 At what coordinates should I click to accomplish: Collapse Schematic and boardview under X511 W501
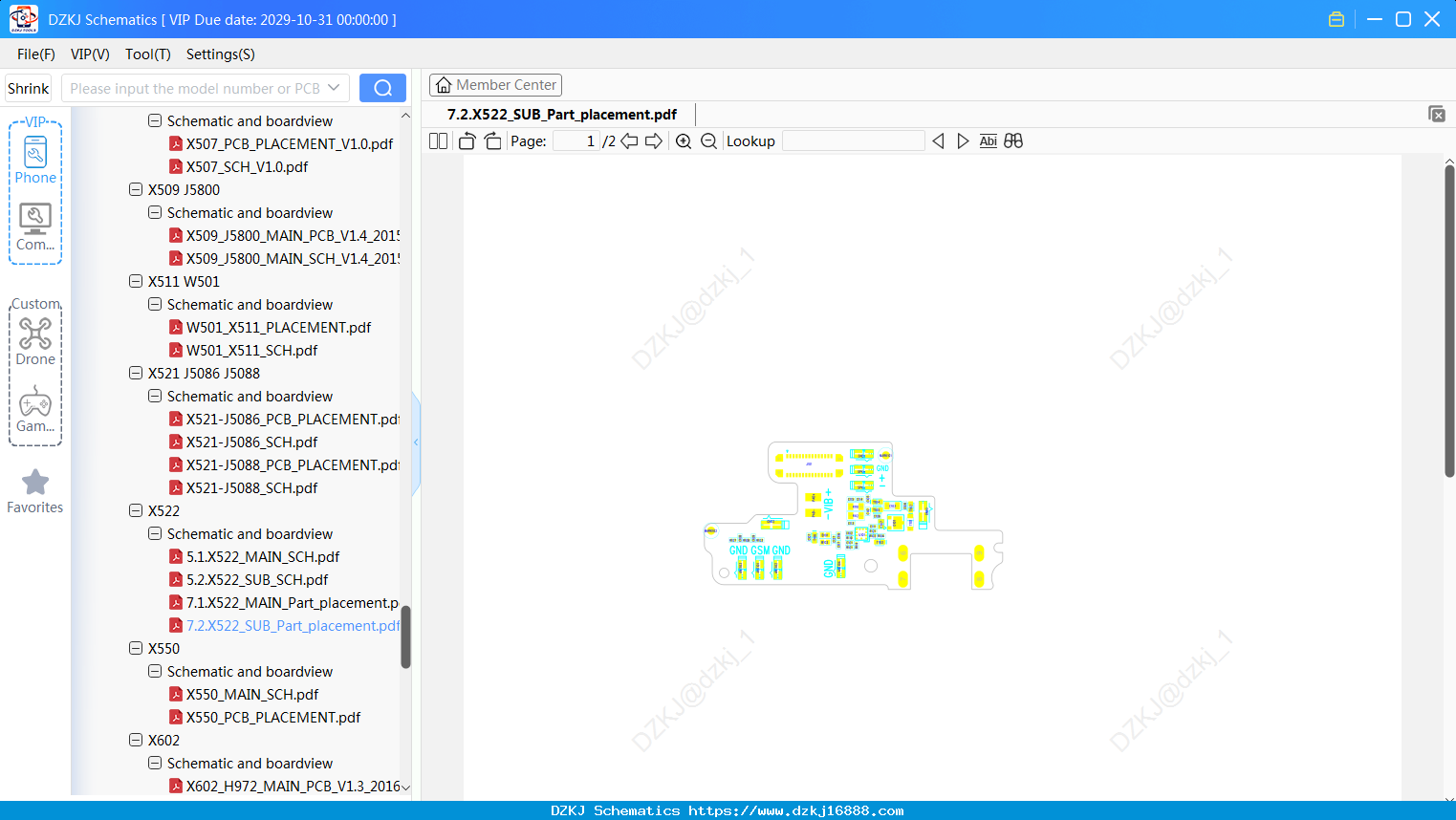(x=155, y=304)
